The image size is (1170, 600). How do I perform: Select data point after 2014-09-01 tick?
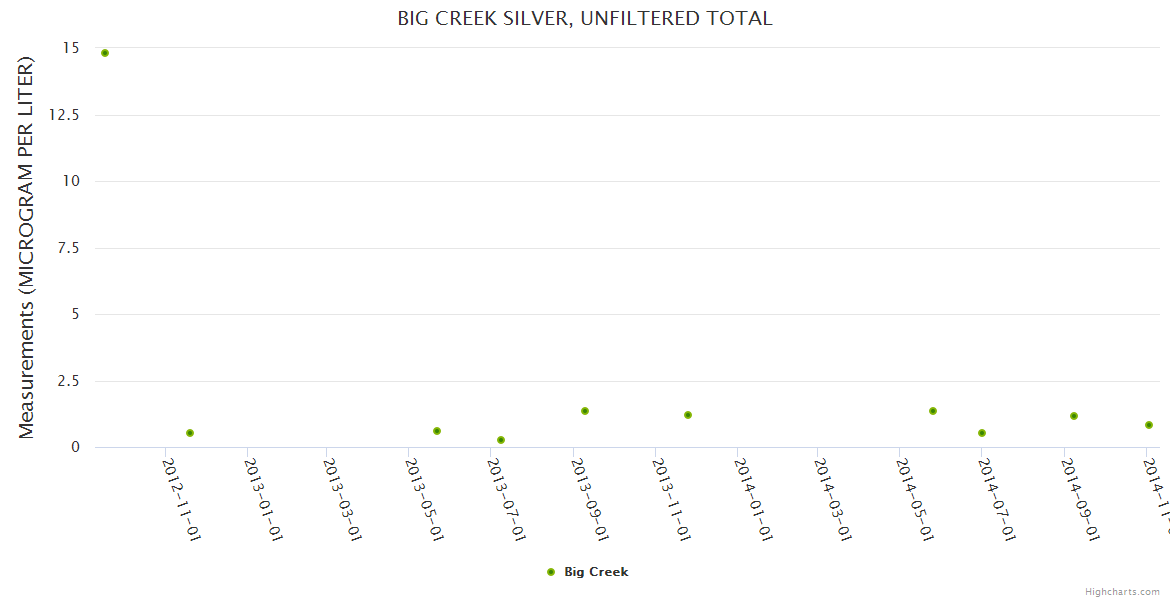(x=1074, y=416)
